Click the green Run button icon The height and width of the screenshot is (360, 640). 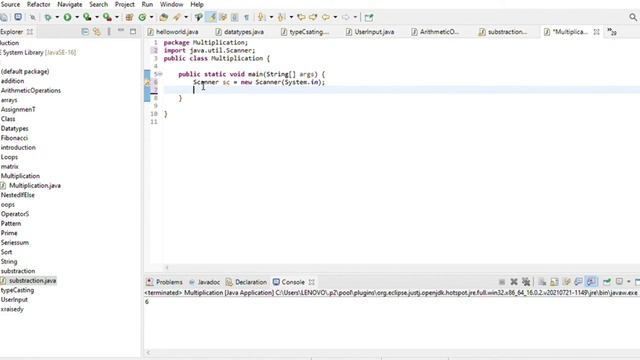[x=67, y=17]
